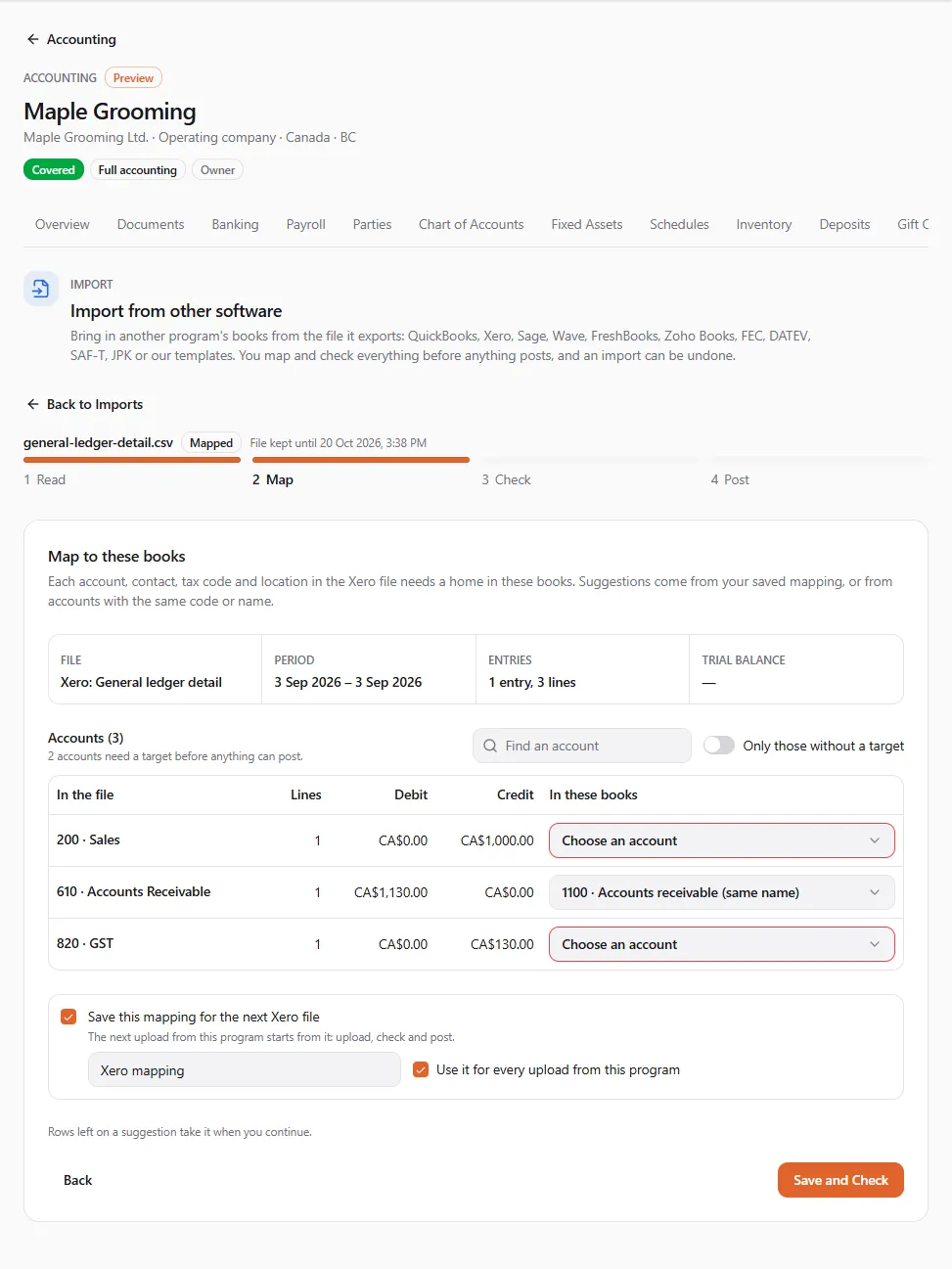Switch to the Fixed Assets tab
The width and height of the screenshot is (952, 1269).
coord(587,224)
